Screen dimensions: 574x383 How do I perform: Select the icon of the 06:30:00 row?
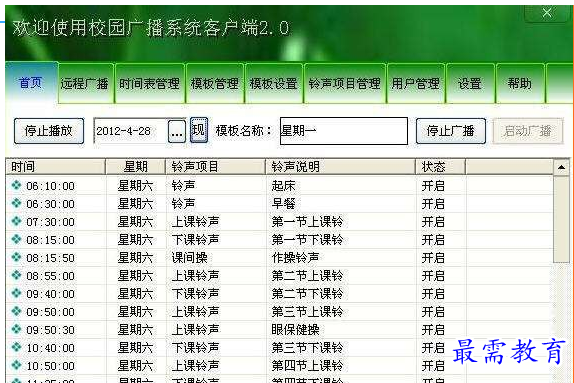(x=16, y=203)
